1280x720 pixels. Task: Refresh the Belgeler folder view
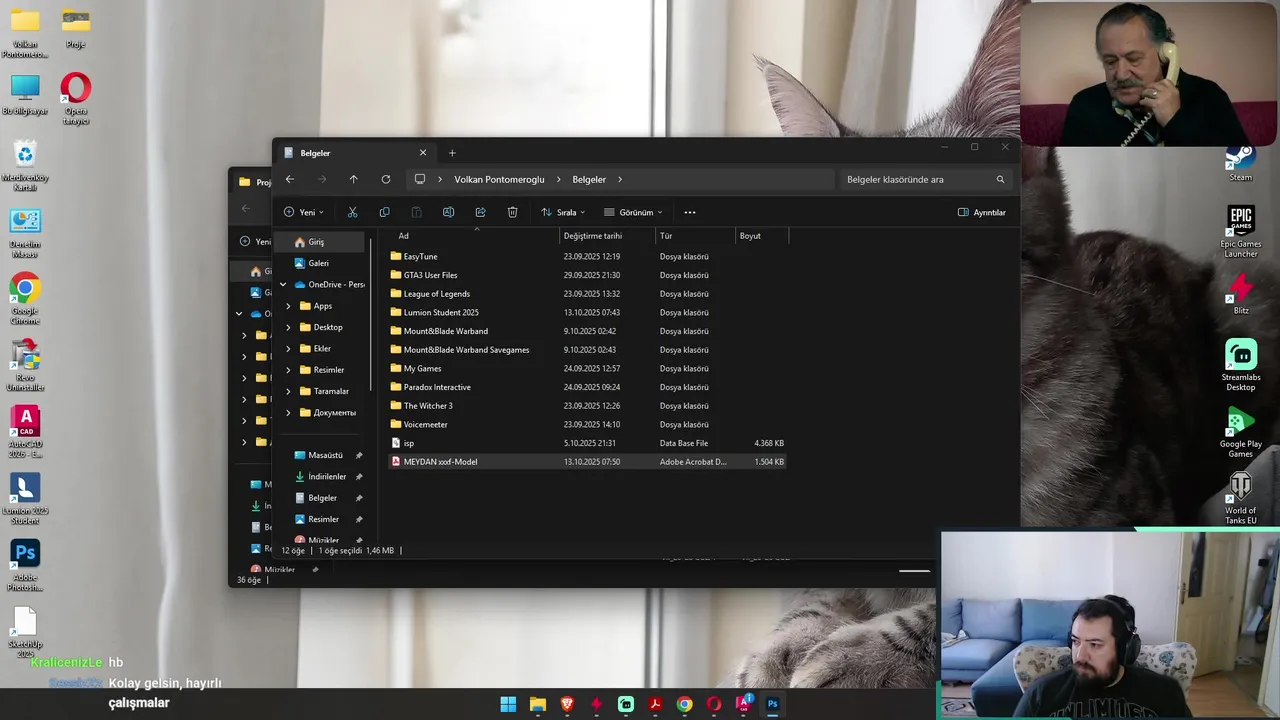pos(385,179)
